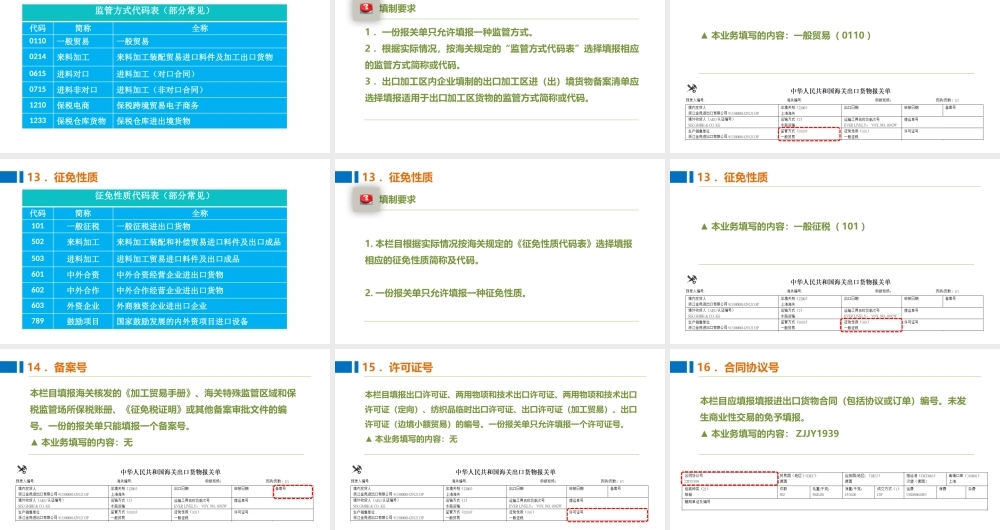Click the wrench icon on the 一般征税（101）slide form
1000x530 pixels.
pos(691,279)
